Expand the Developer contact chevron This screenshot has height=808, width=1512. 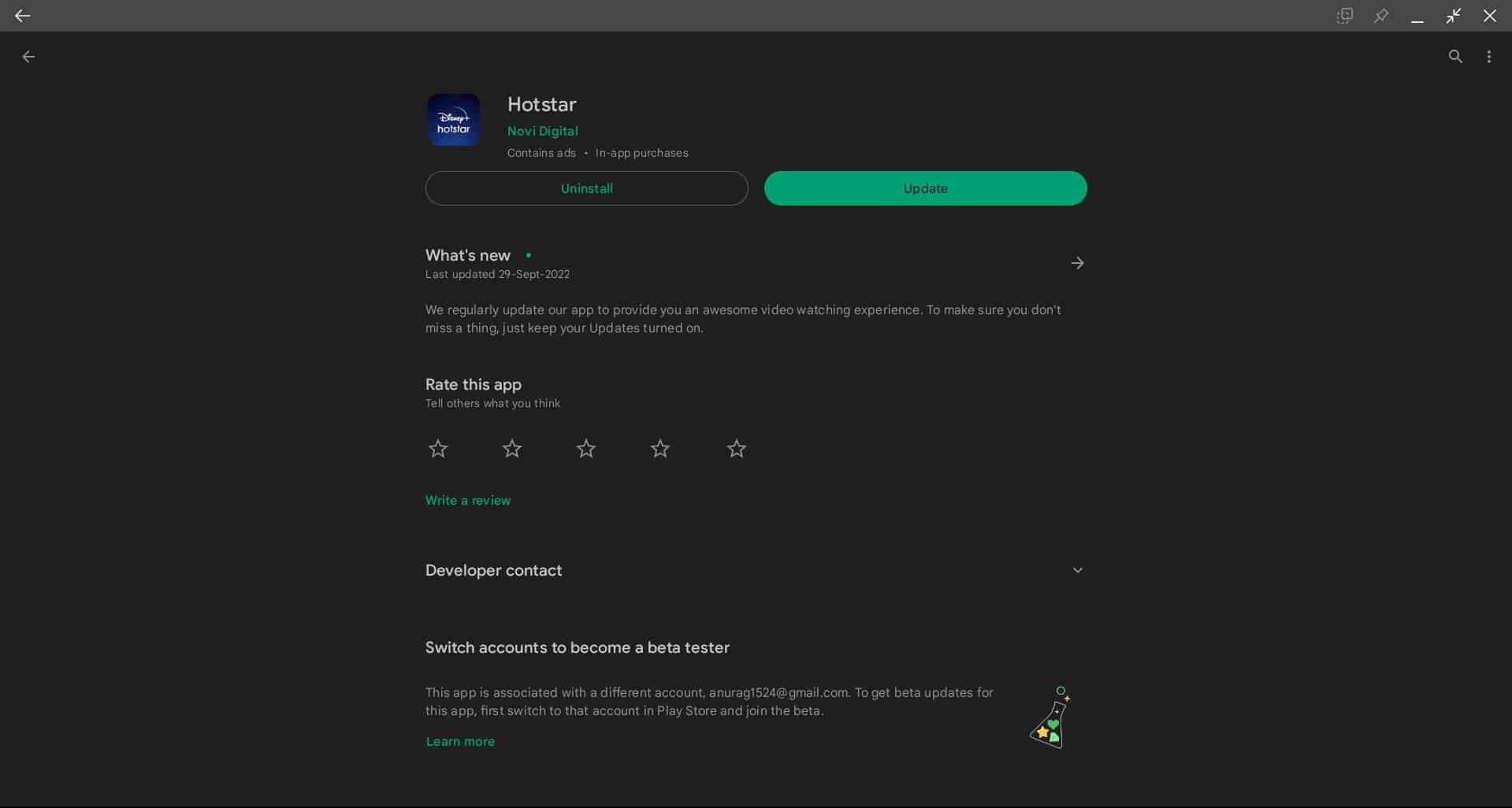coord(1077,570)
